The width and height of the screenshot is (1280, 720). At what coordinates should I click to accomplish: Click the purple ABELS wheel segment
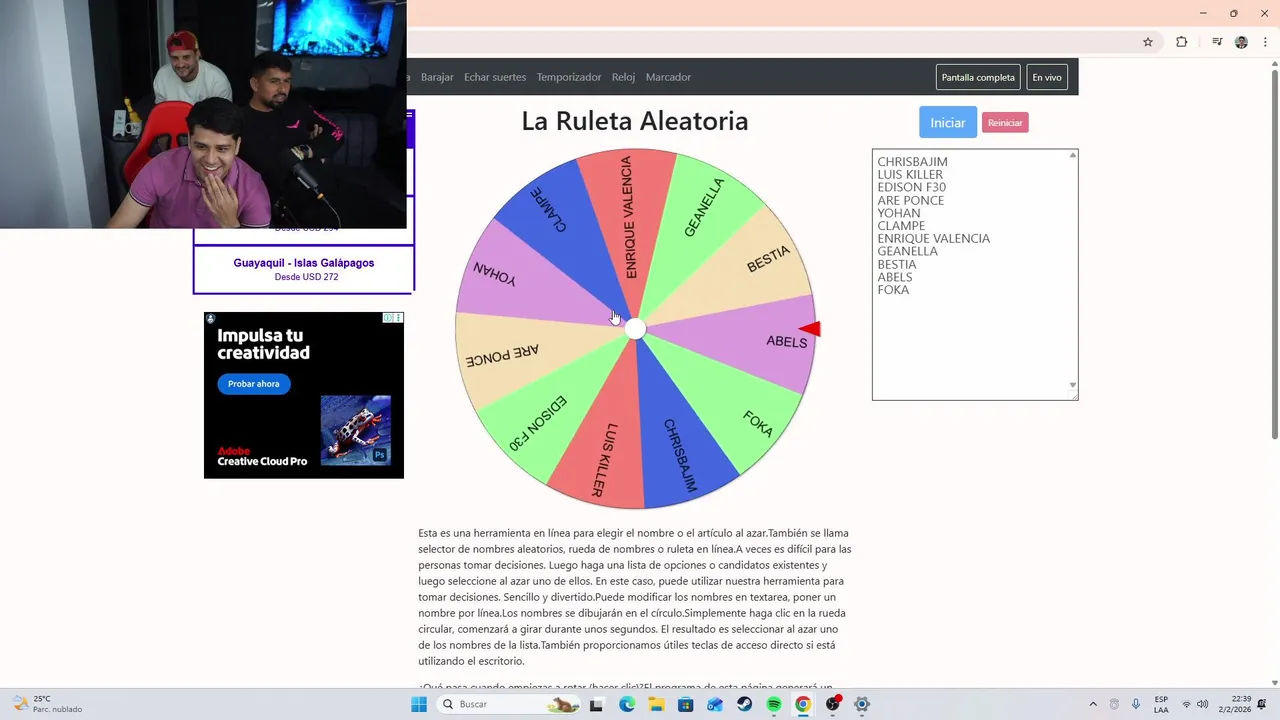(x=786, y=341)
